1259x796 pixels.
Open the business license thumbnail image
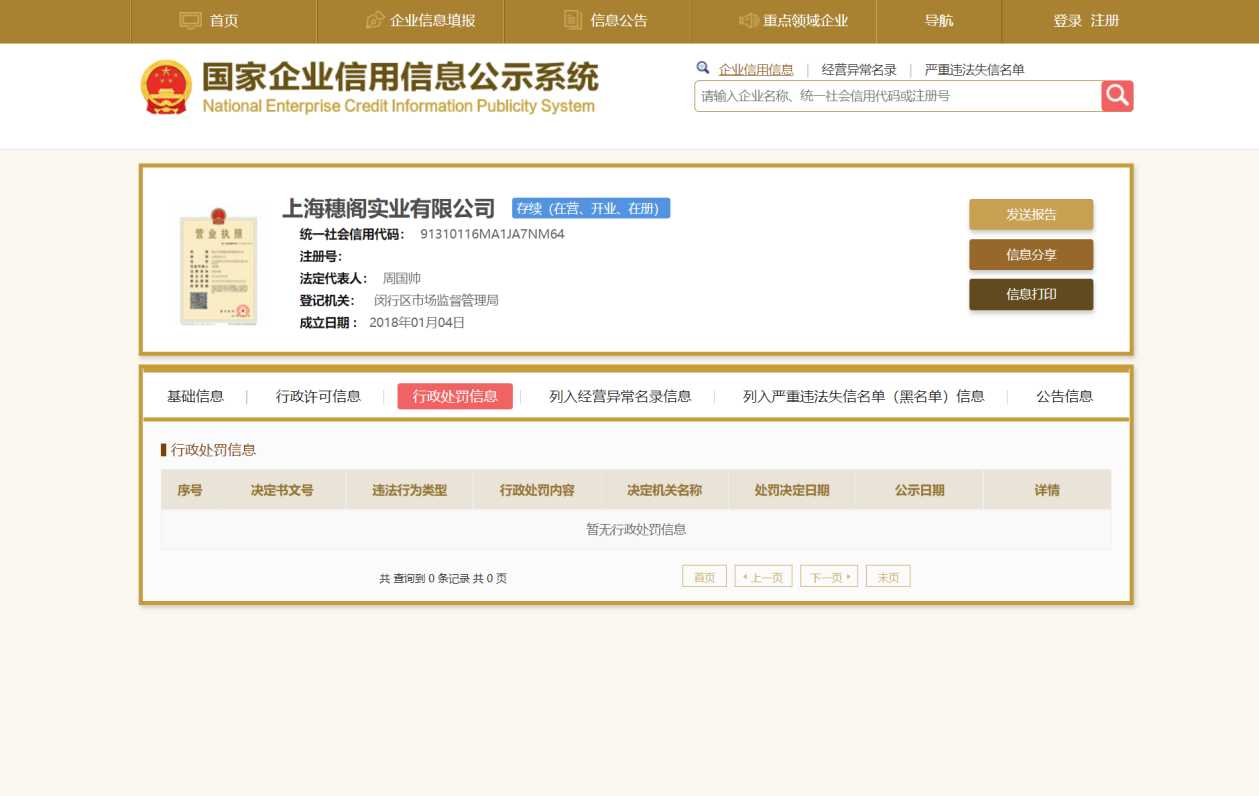point(218,267)
